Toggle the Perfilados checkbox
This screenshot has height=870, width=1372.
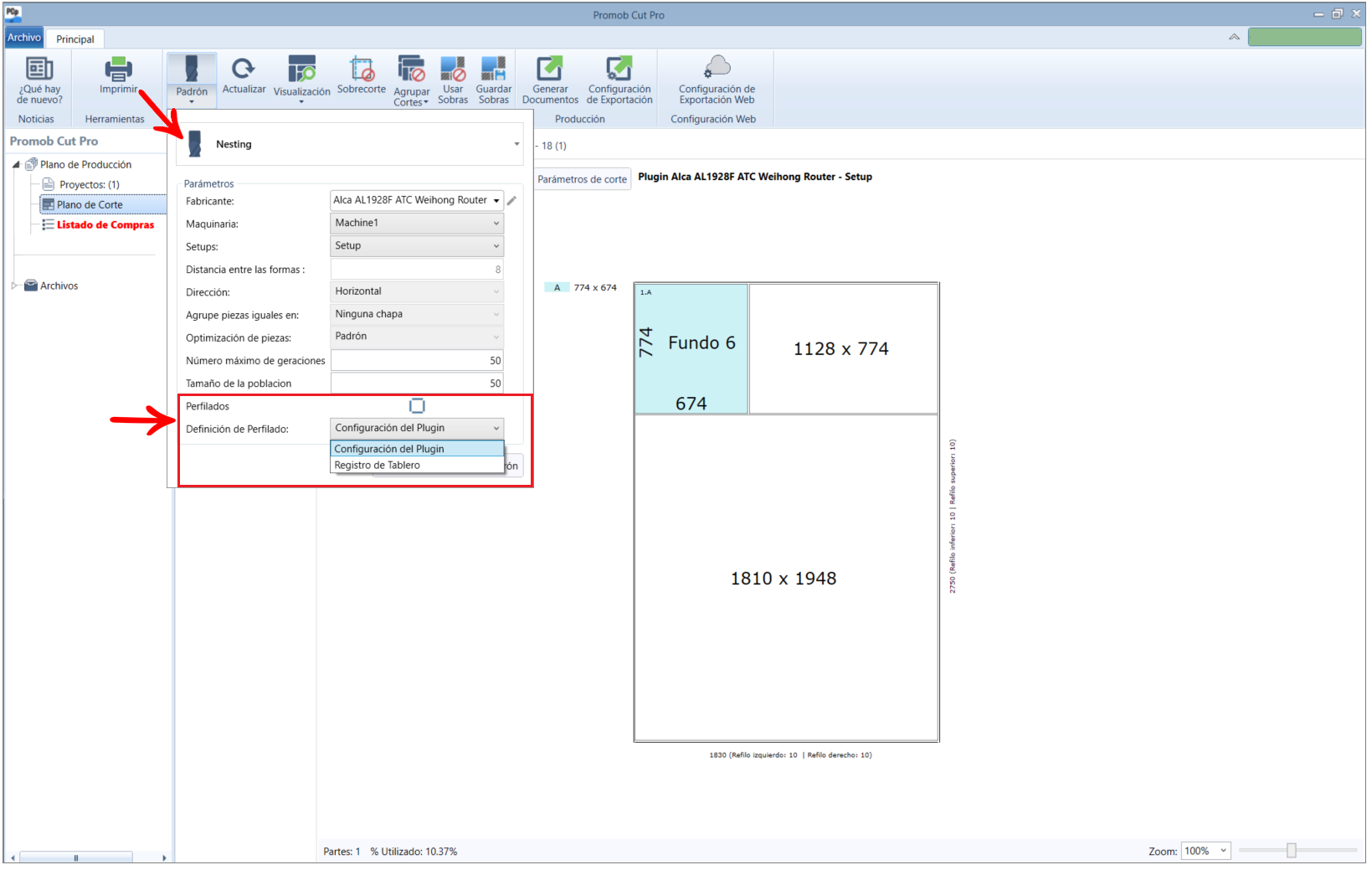[x=417, y=406]
